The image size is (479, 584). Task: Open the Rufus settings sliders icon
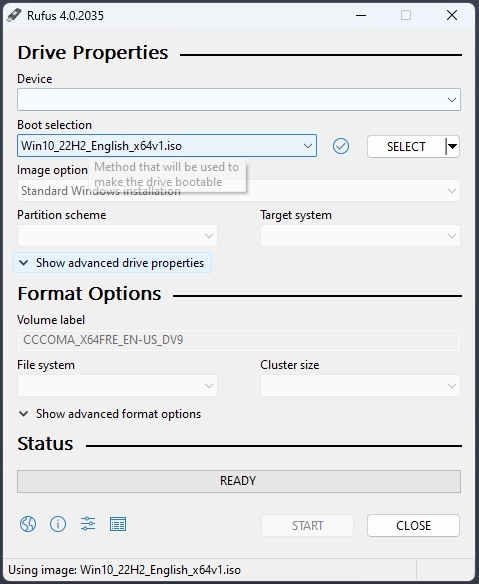[x=88, y=524]
